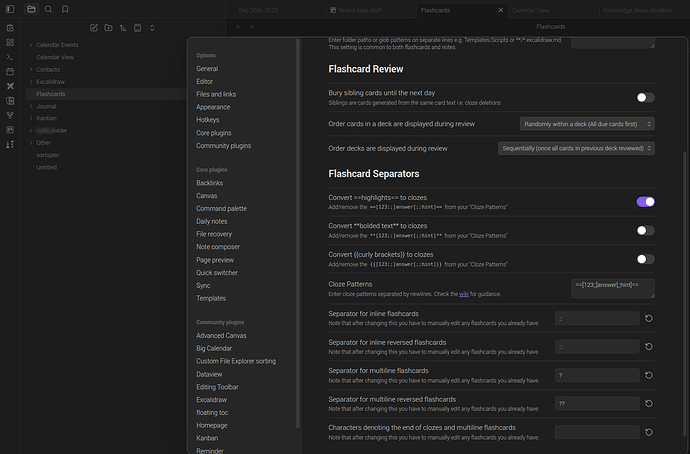The width and height of the screenshot is (690, 454).
Task: Reset the end of clozes characters setting
Action: (649, 432)
